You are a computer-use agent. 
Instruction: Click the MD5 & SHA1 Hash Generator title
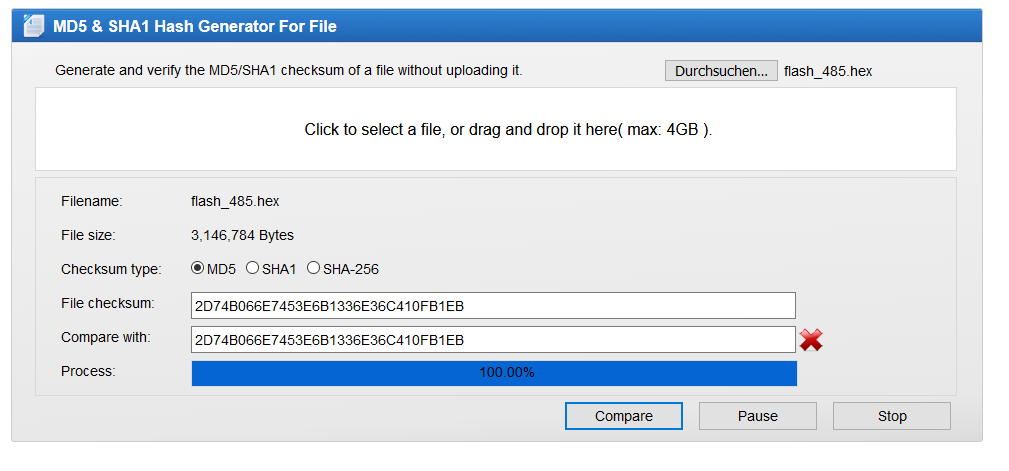point(194,26)
